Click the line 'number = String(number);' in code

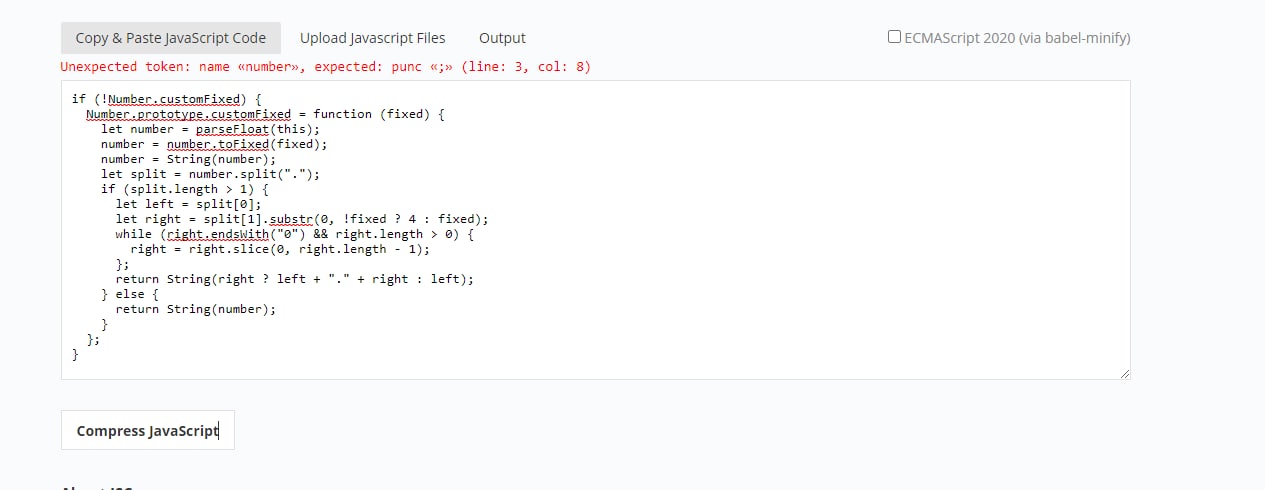pos(188,159)
